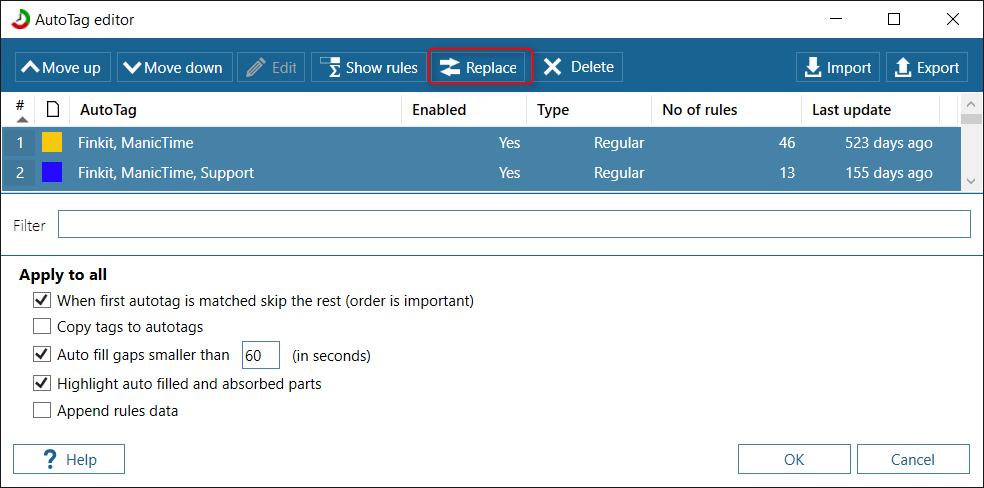This screenshot has width=984, height=488.
Task: Toggle 'Auto fill gaps smaller than' checkbox
Action: 42,354
